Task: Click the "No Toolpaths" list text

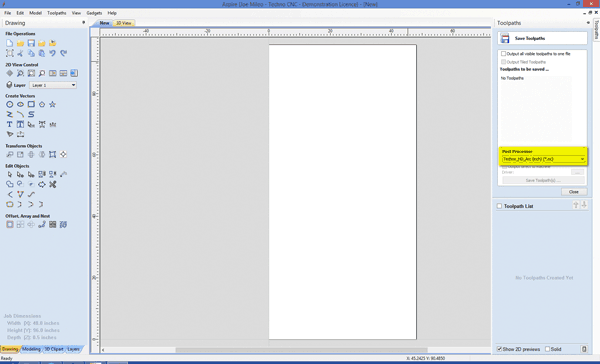Action: point(512,78)
